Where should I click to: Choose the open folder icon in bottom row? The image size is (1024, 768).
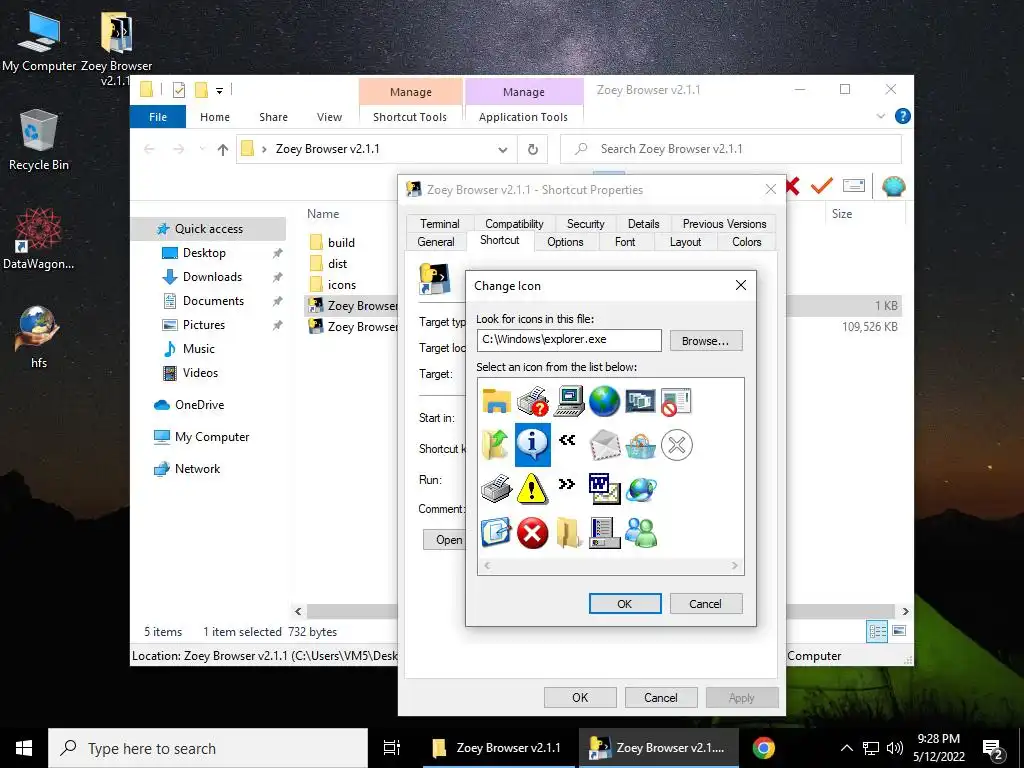(x=569, y=532)
